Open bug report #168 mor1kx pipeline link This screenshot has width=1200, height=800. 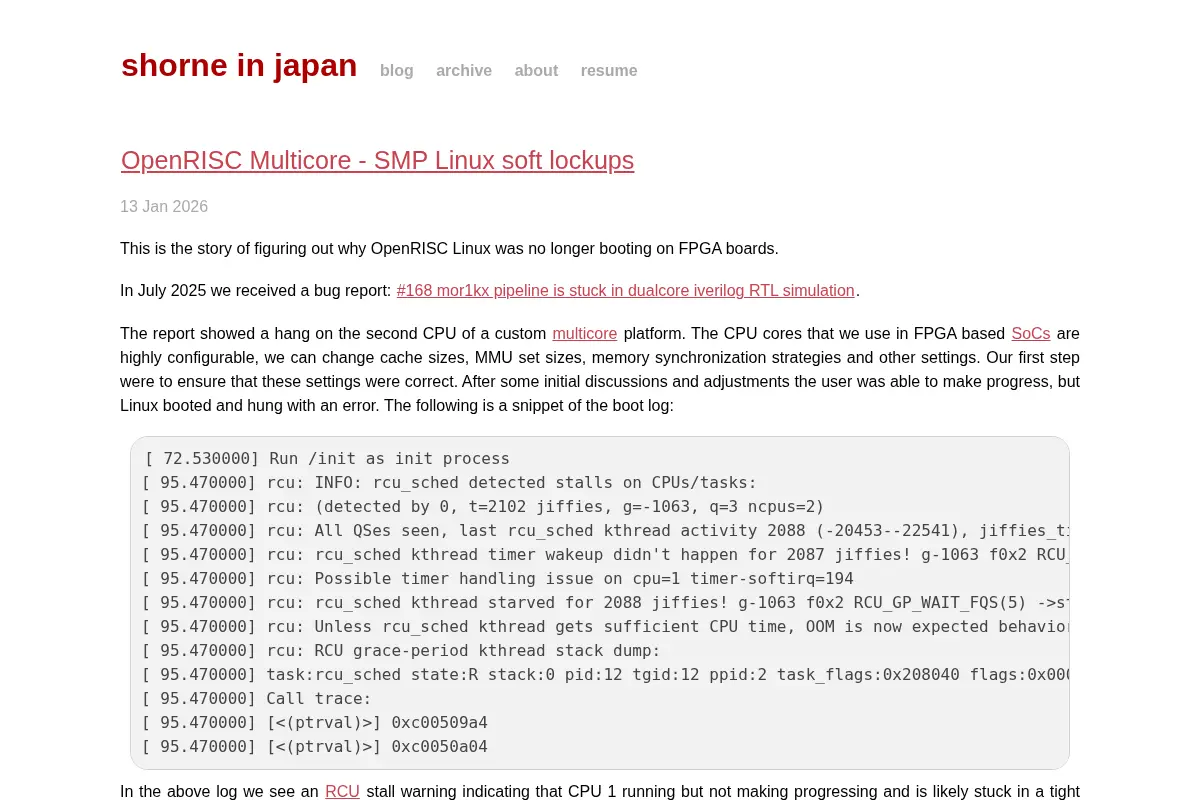pyautogui.click(x=626, y=291)
